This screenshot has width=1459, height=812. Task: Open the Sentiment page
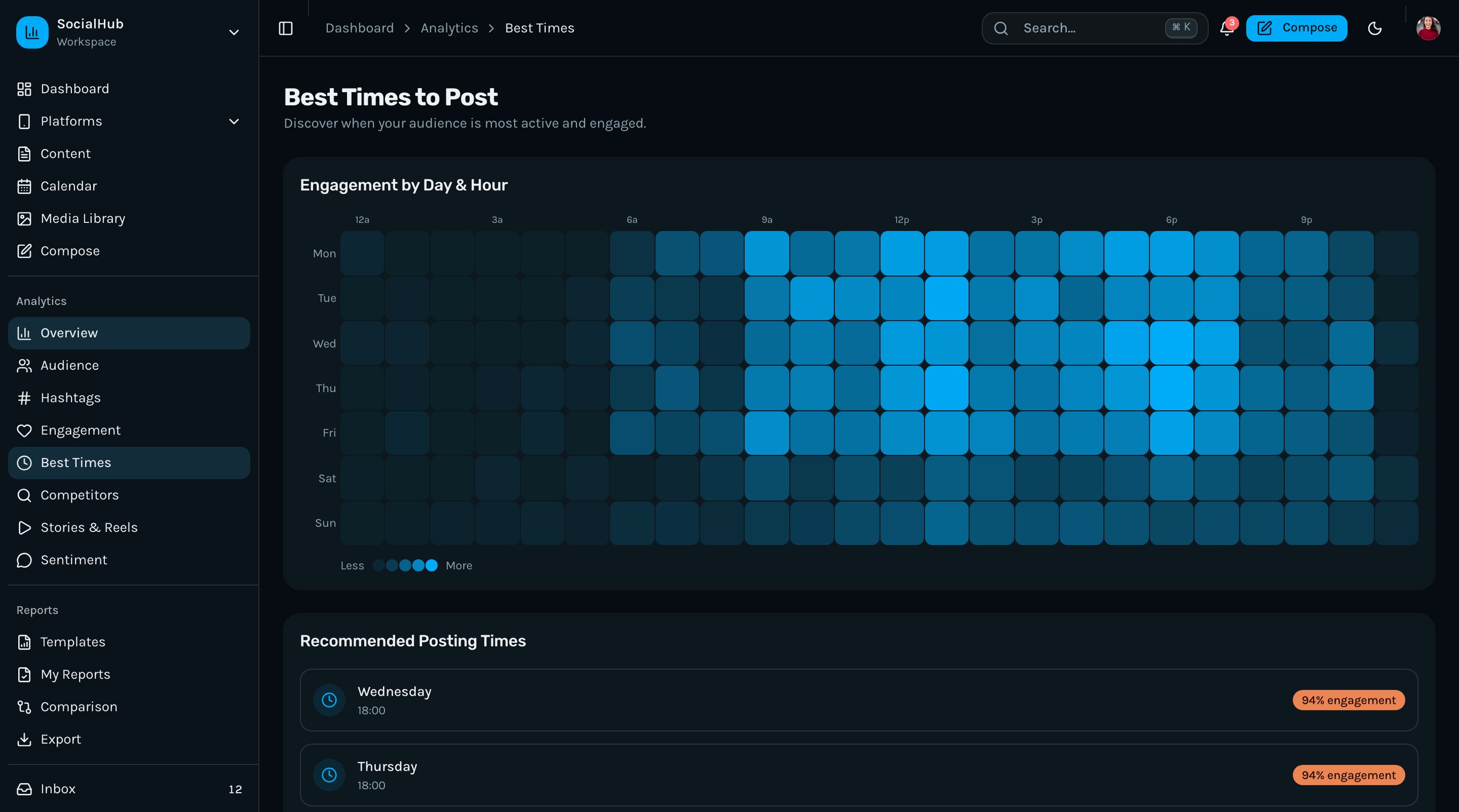(x=129, y=560)
